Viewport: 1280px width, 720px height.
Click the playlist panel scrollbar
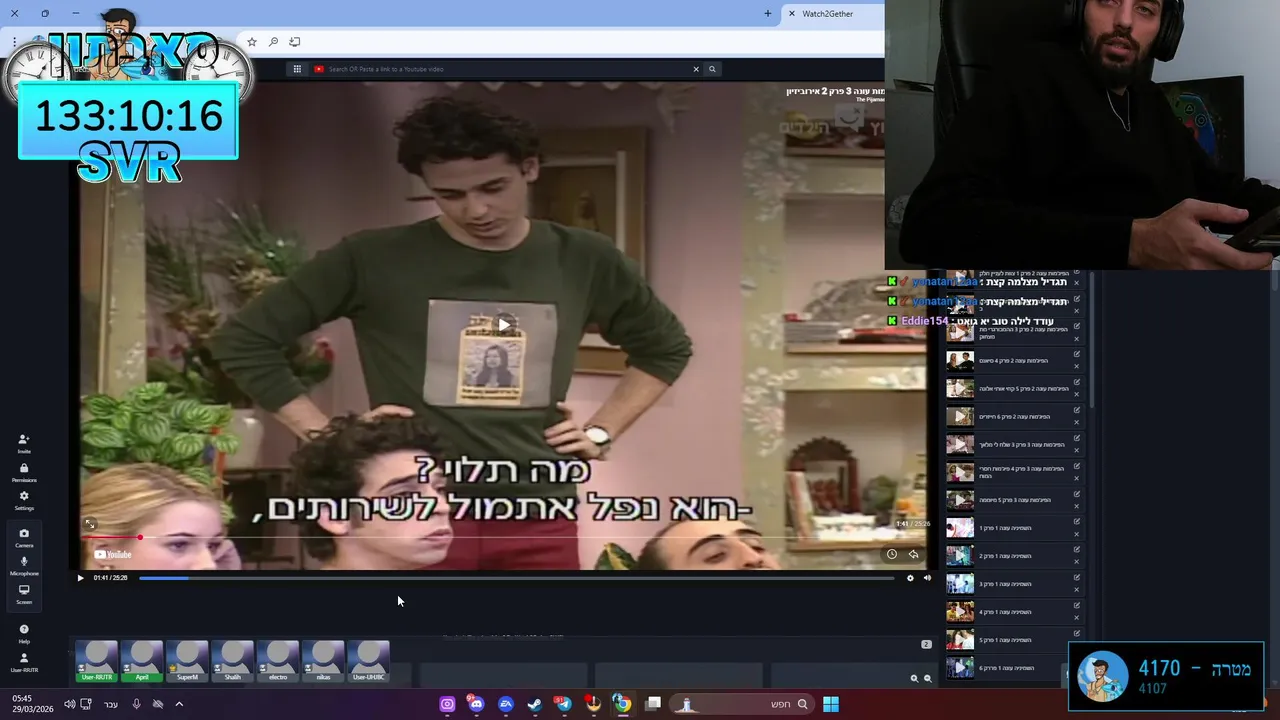point(1091,340)
